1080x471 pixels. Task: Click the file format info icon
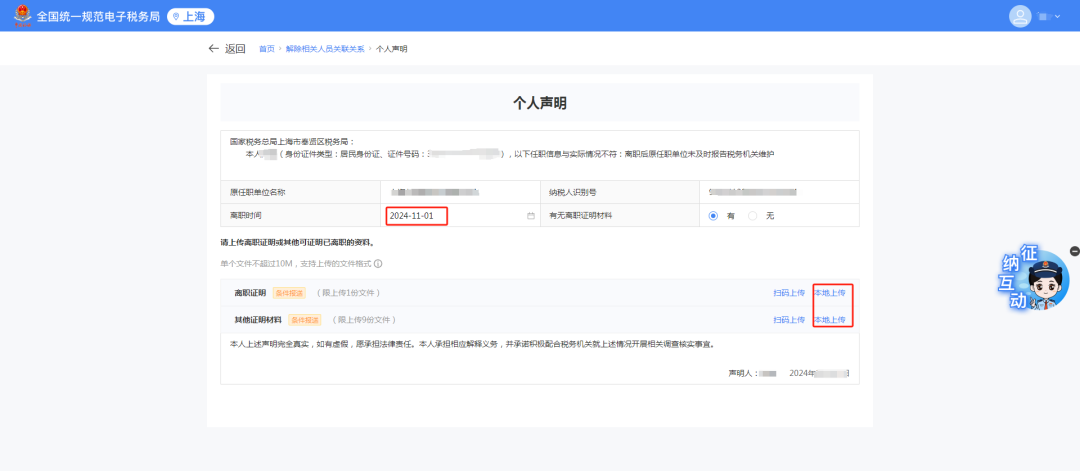[378, 264]
